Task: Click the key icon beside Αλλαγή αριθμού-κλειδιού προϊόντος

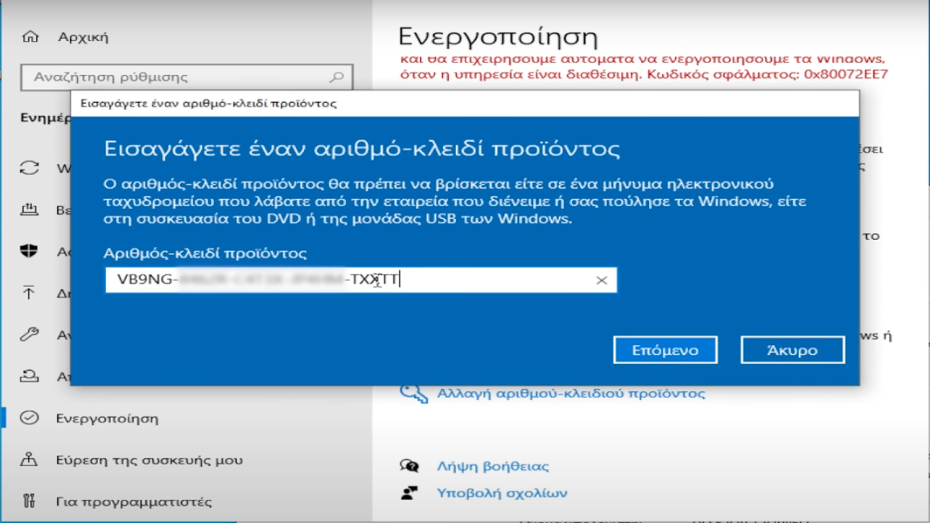Action: pyautogui.click(x=412, y=392)
